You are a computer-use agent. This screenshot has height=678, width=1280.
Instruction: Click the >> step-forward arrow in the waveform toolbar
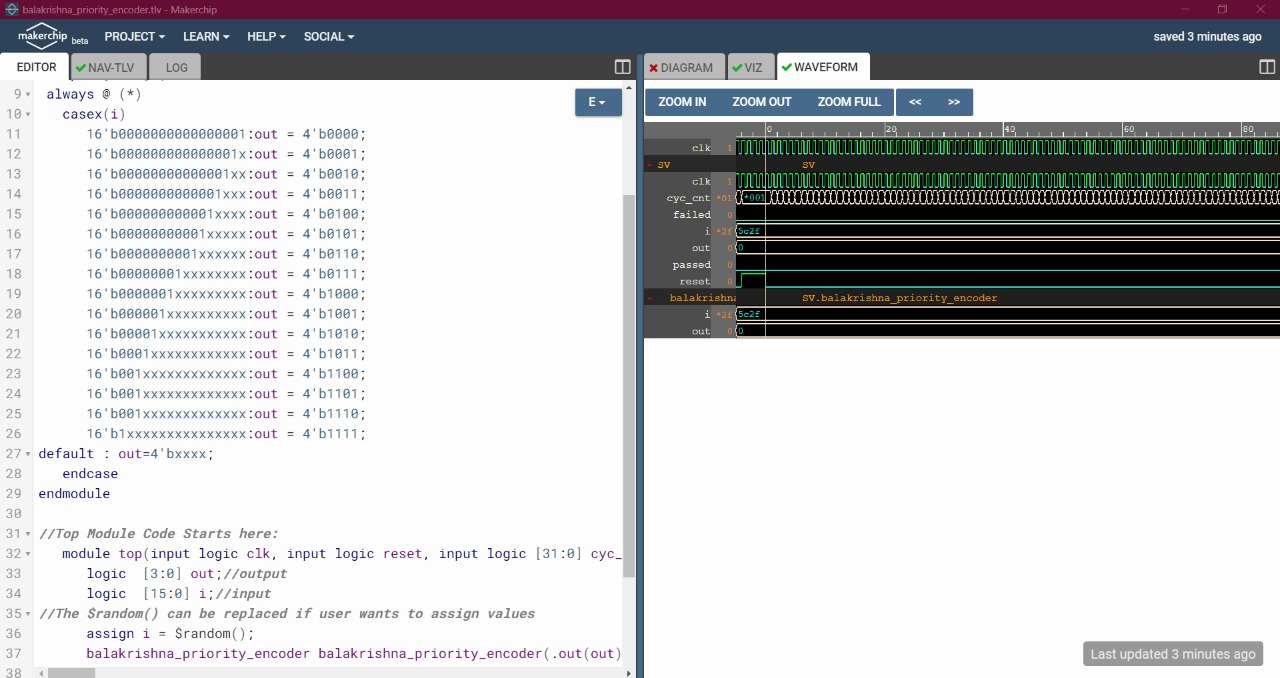[952, 101]
